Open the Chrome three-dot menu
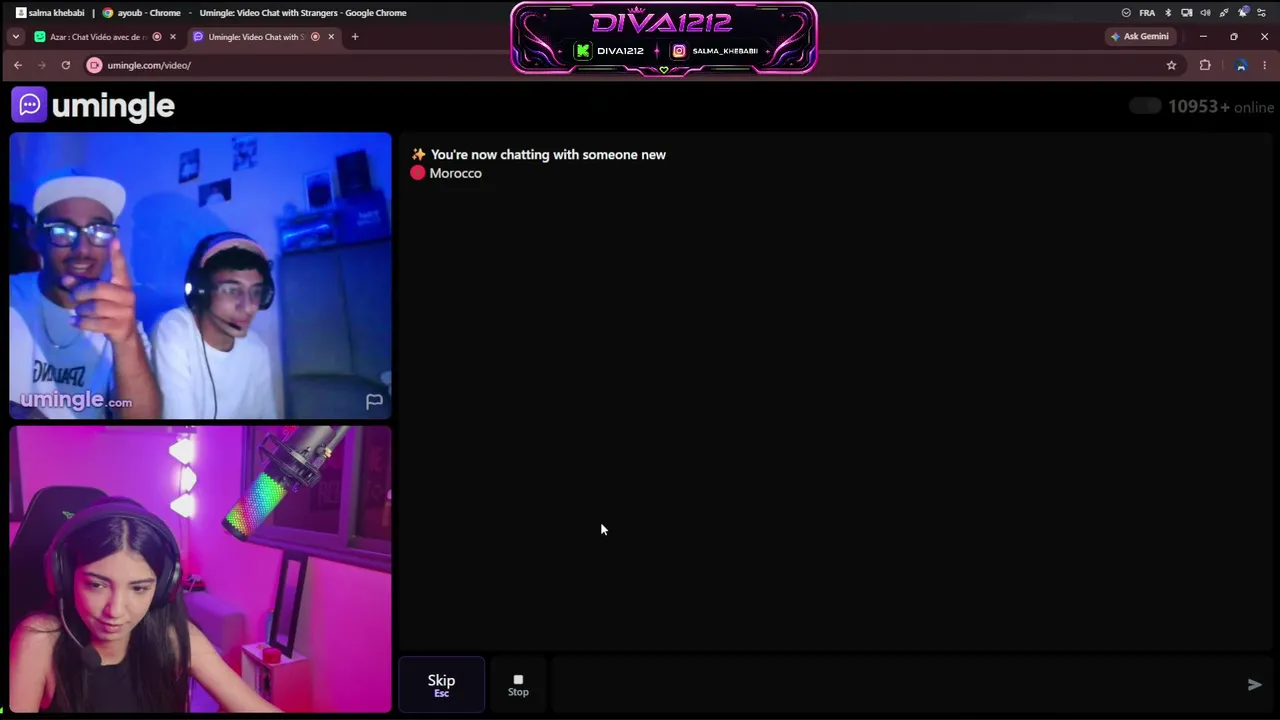Screen dimensions: 1280x720 click(x=1265, y=65)
